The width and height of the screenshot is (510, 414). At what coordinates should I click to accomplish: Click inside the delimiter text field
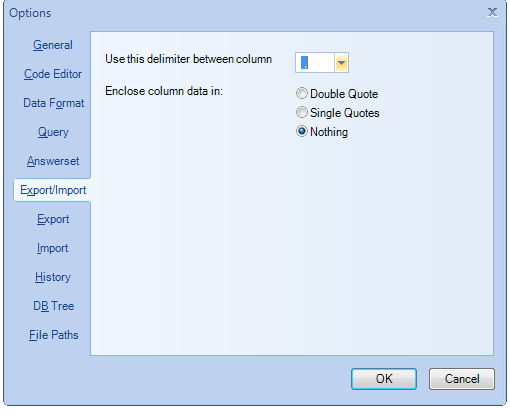pos(315,62)
